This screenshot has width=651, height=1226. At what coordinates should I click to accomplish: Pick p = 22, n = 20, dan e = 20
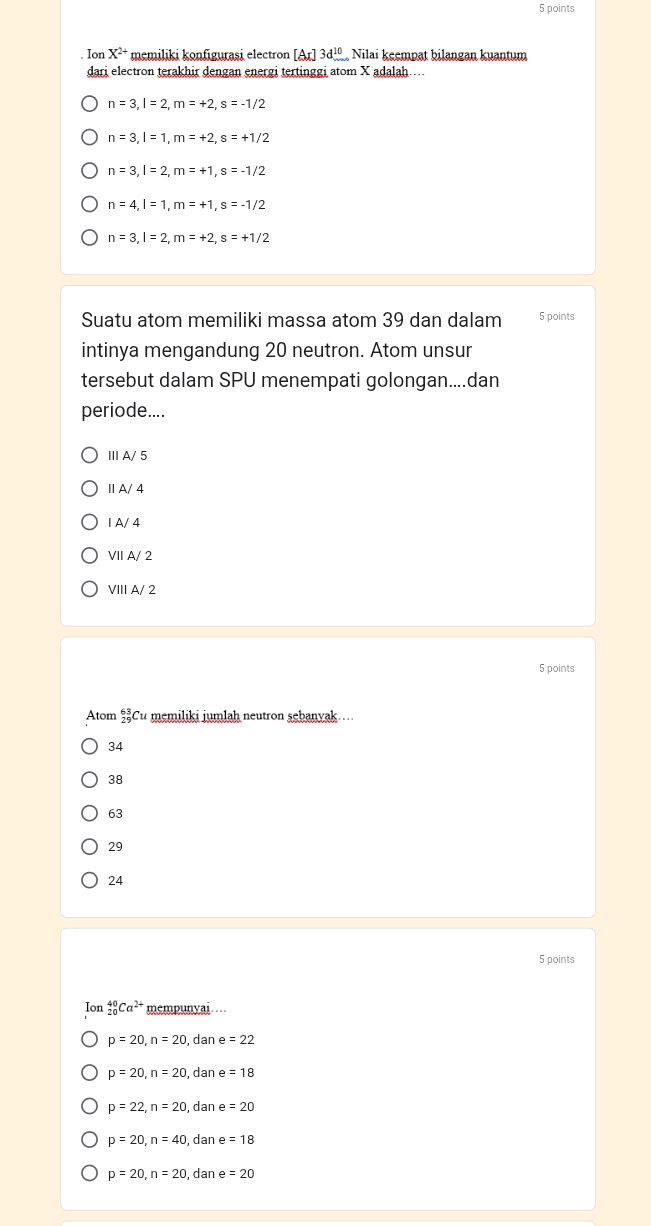(x=89, y=1106)
